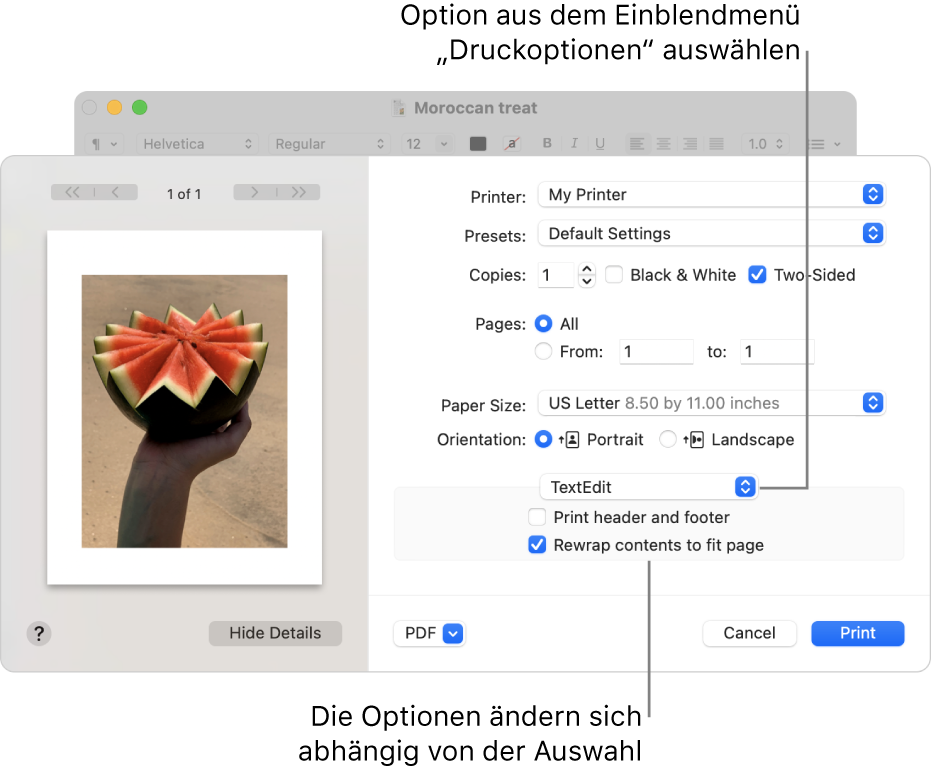931x774 pixels.
Task: Click the From page number field
Action: click(656, 351)
